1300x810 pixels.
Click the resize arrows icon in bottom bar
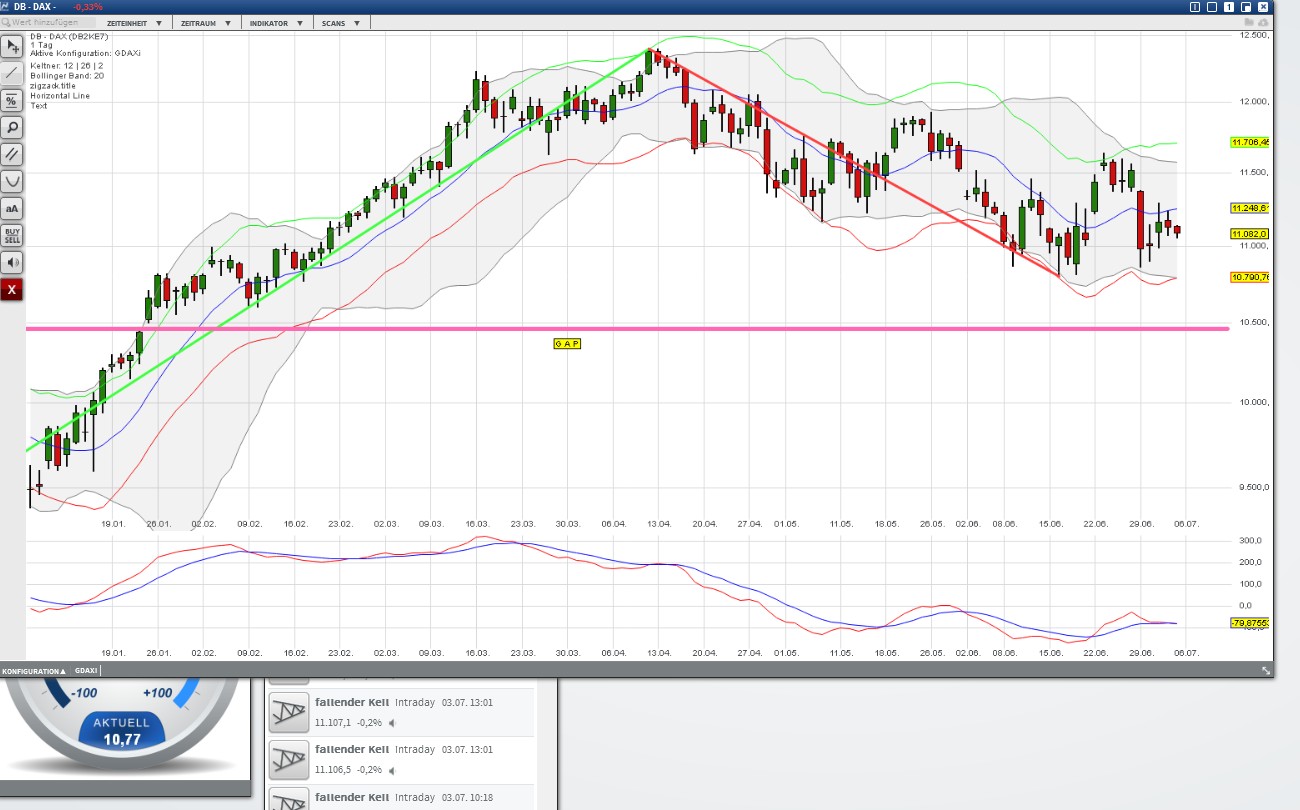click(1266, 670)
